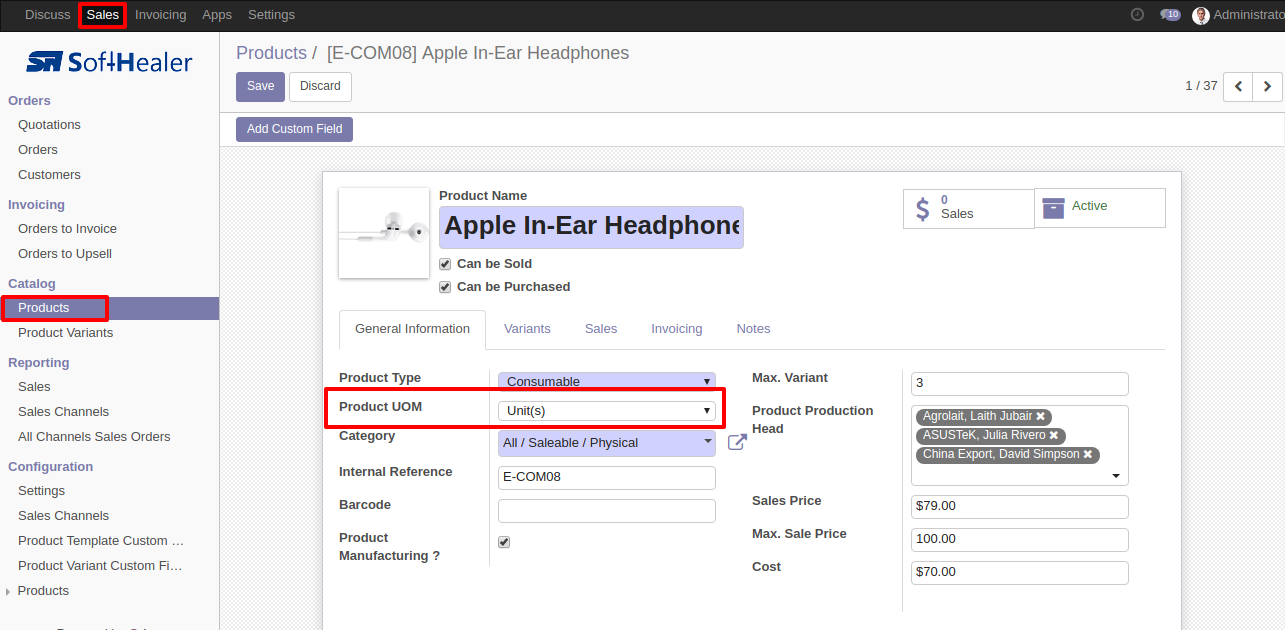Image resolution: width=1285 pixels, height=630 pixels.
Task: Open Sales Channels under Reporting
Action: point(63,412)
